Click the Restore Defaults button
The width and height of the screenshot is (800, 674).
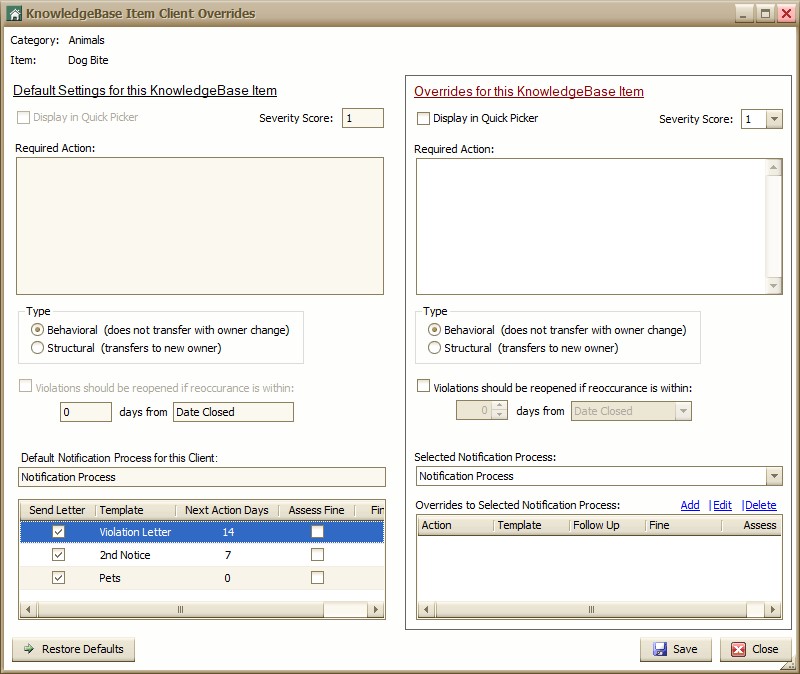[x=73, y=649]
